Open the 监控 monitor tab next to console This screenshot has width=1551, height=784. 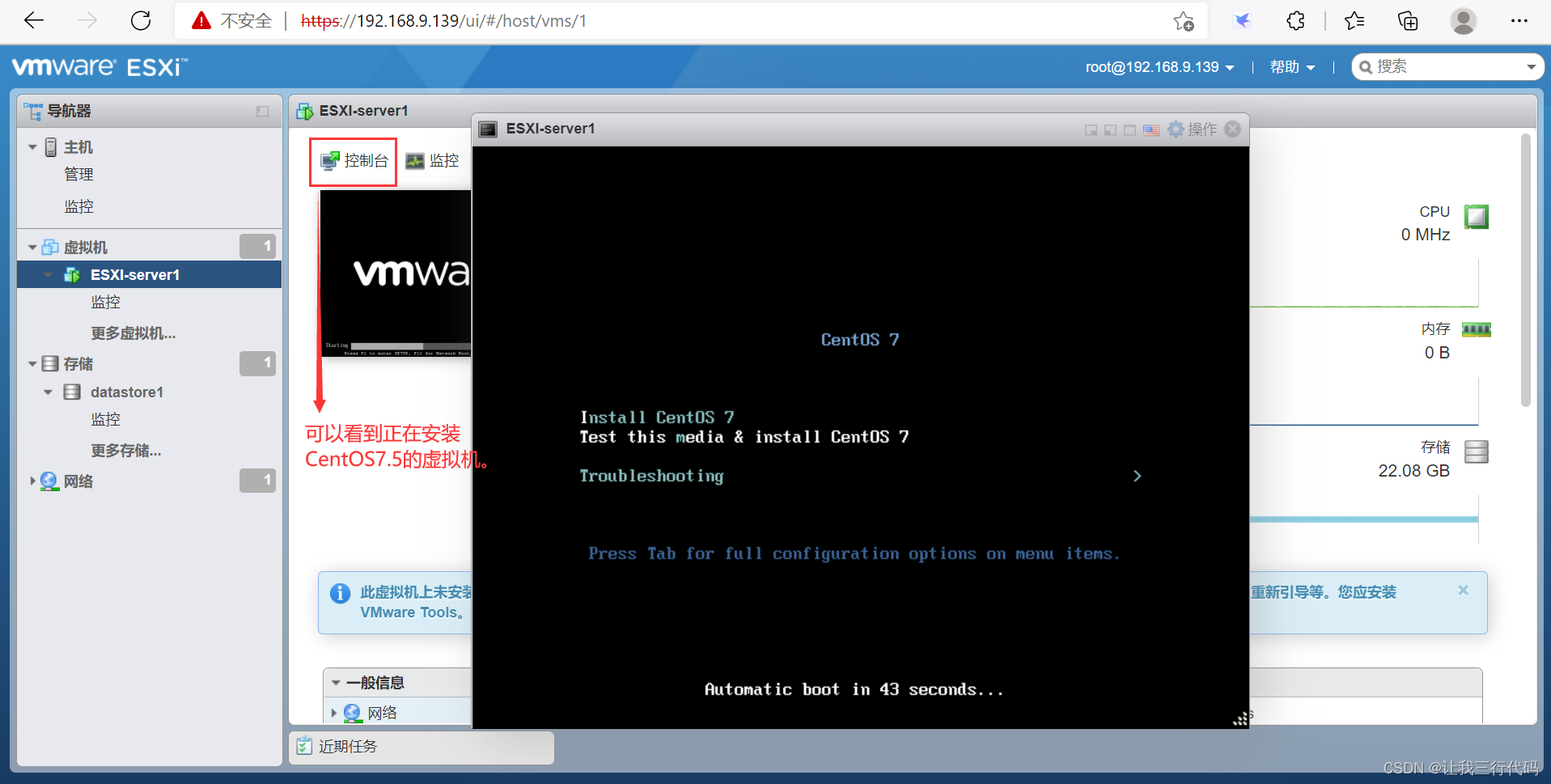tap(432, 161)
